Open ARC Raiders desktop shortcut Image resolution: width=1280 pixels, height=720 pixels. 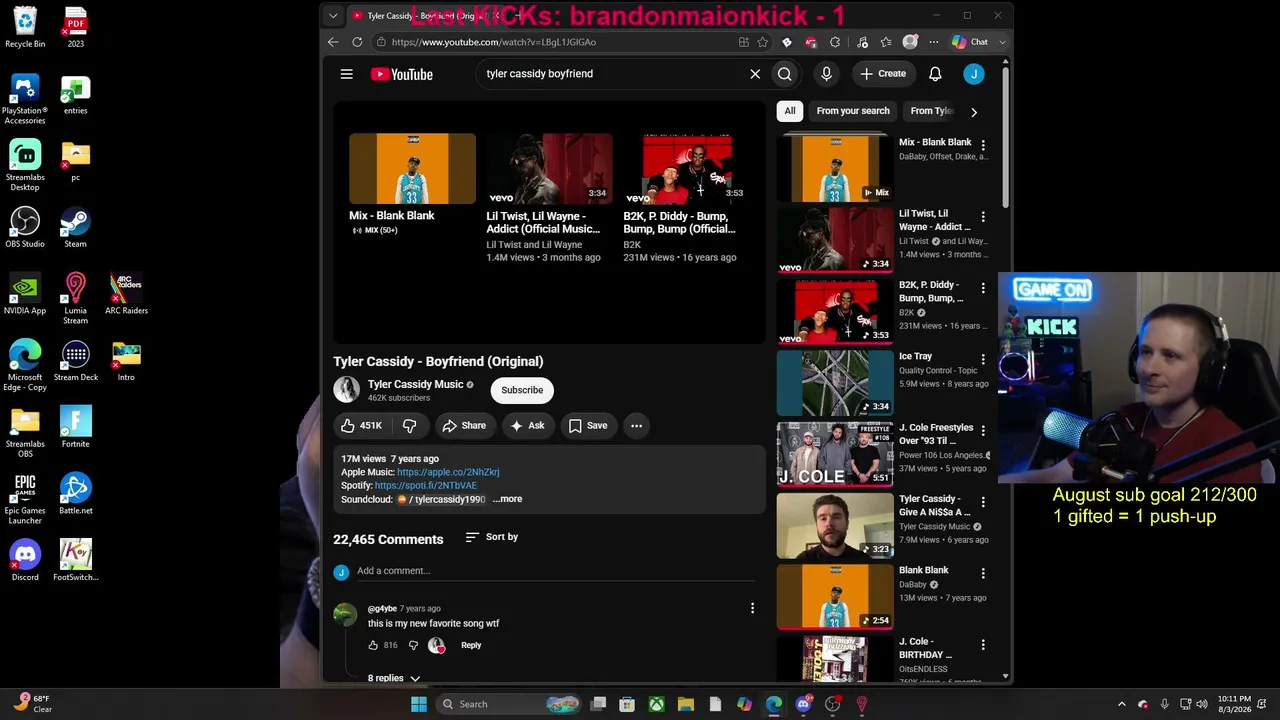126,294
